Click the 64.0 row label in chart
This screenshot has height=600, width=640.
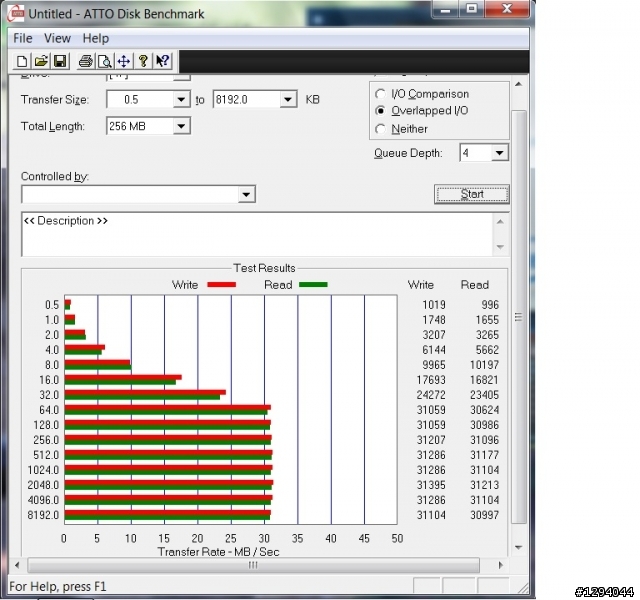click(x=49, y=410)
